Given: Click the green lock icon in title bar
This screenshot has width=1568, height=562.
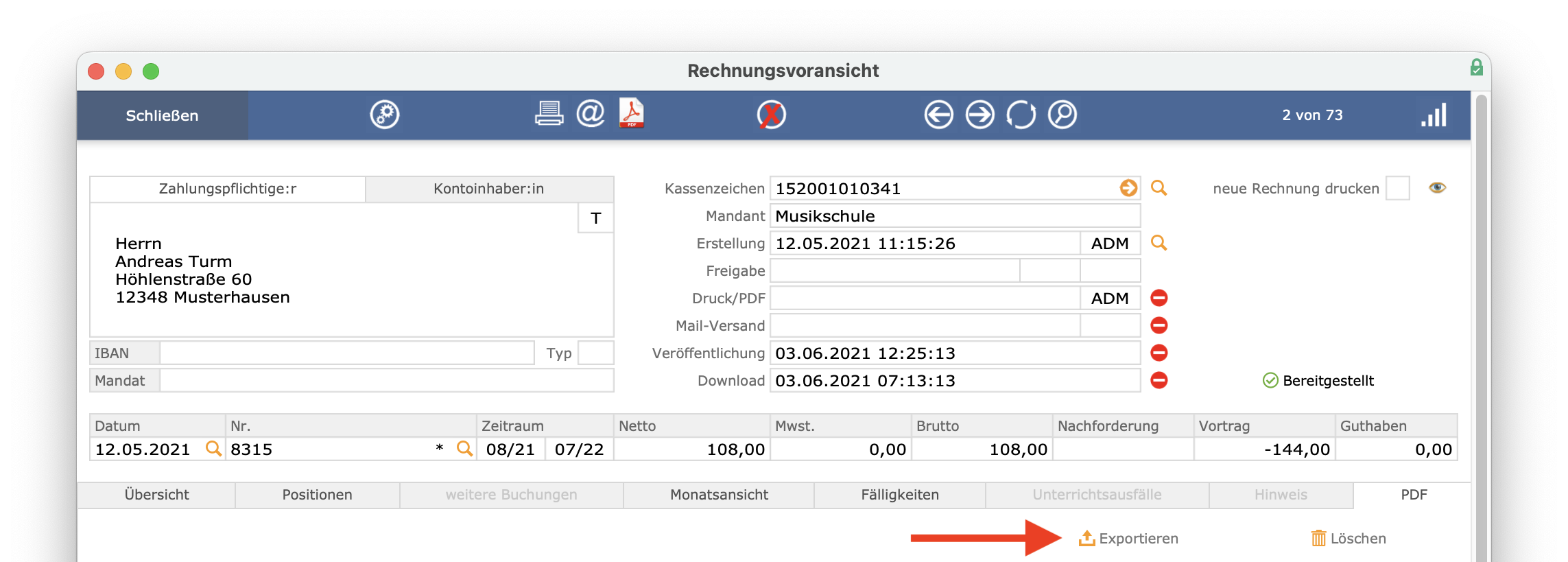Looking at the screenshot, I should point(1477,67).
